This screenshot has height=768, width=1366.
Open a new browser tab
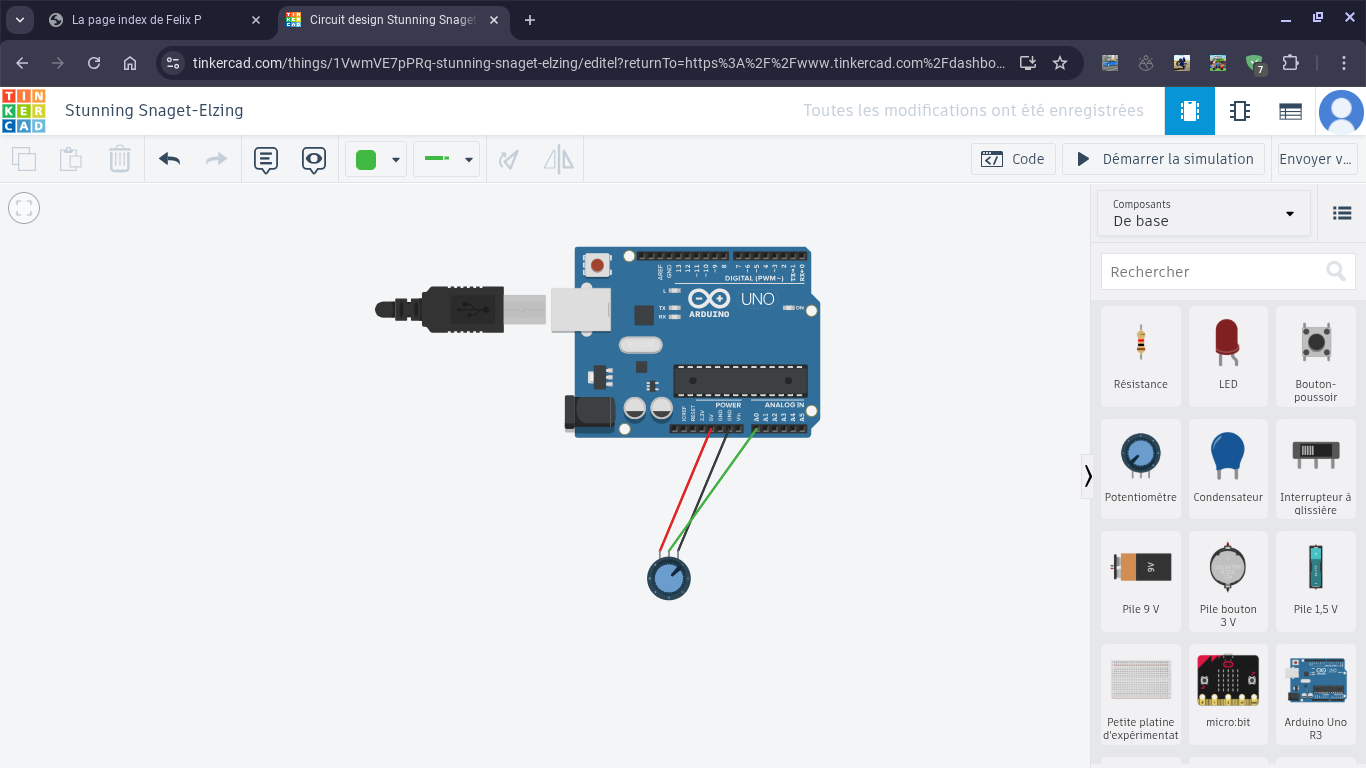(530, 20)
